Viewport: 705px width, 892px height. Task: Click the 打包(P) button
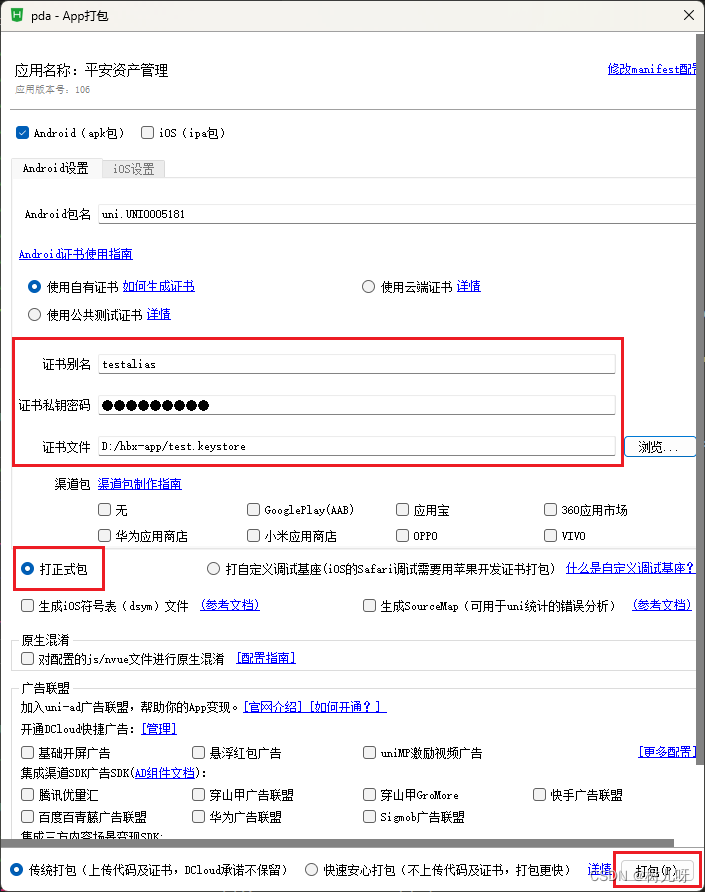657,871
